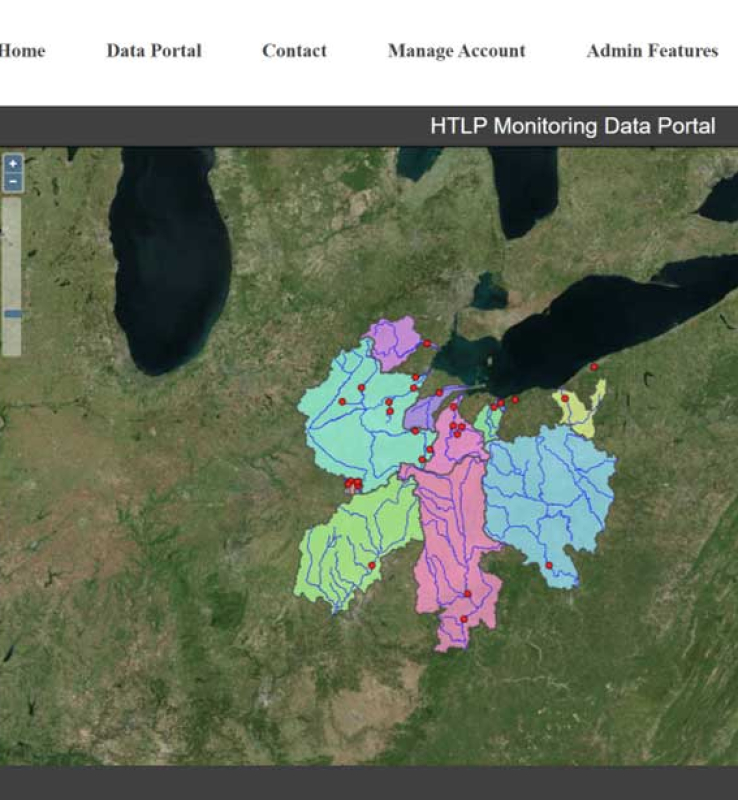Screen dimensions: 738x800
Task: Click the zoom in plus button
Action: (12, 163)
